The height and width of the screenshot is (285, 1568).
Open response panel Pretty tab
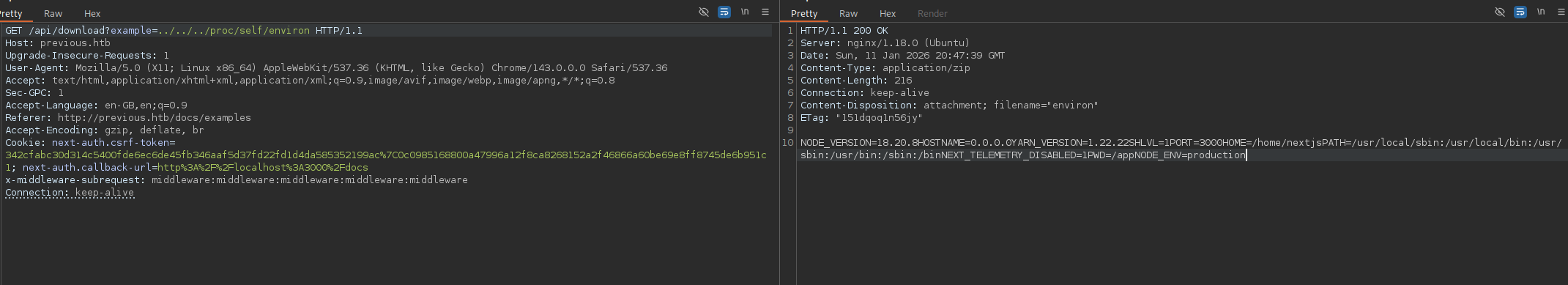(x=804, y=13)
